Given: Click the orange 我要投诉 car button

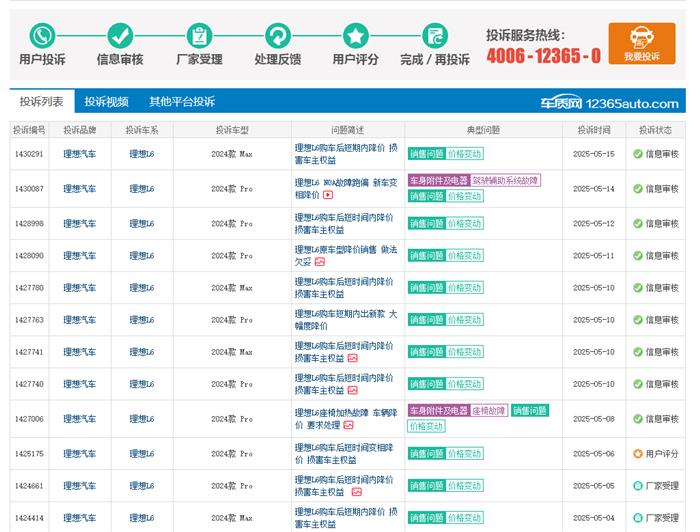Looking at the screenshot, I should (x=642, y=43).
